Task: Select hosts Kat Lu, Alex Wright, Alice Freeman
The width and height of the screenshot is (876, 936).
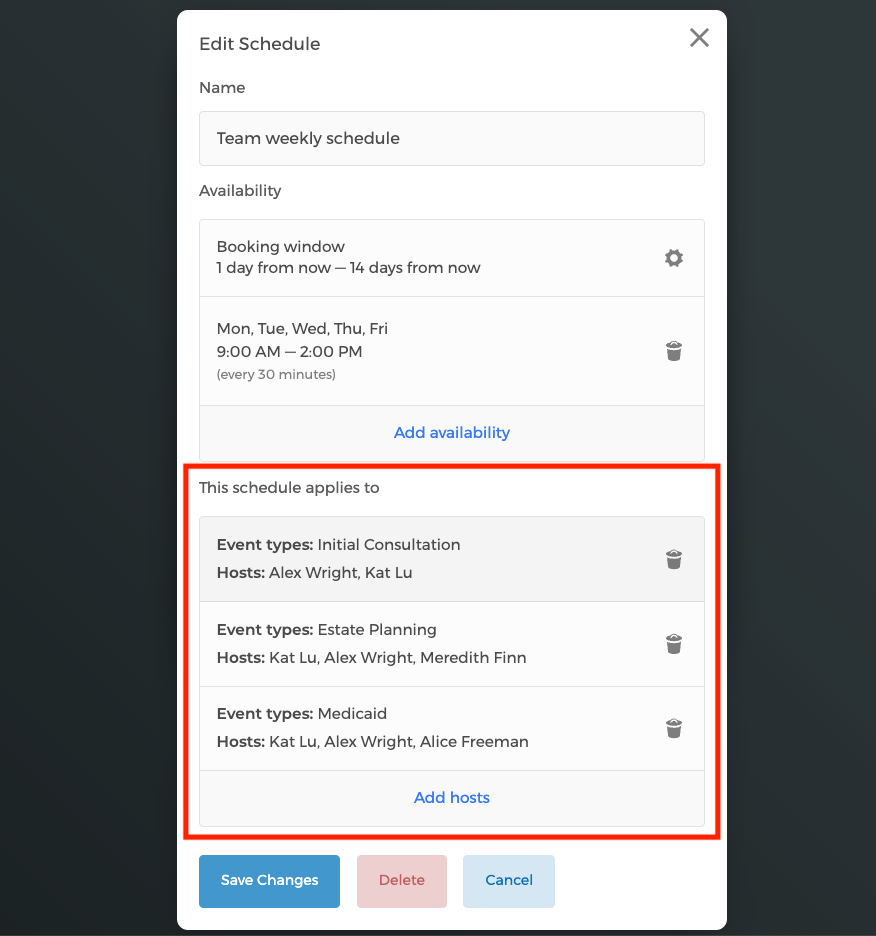Action: click(x=373, y=742)
